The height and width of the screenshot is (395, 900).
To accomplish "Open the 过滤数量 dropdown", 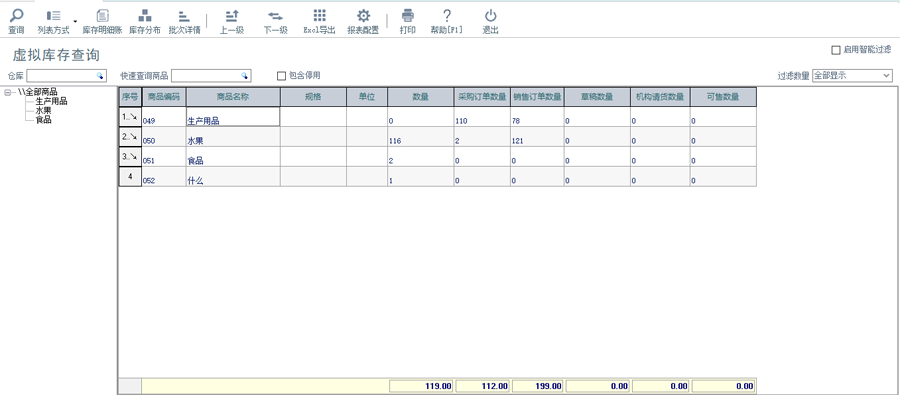I will click(852, 75).
